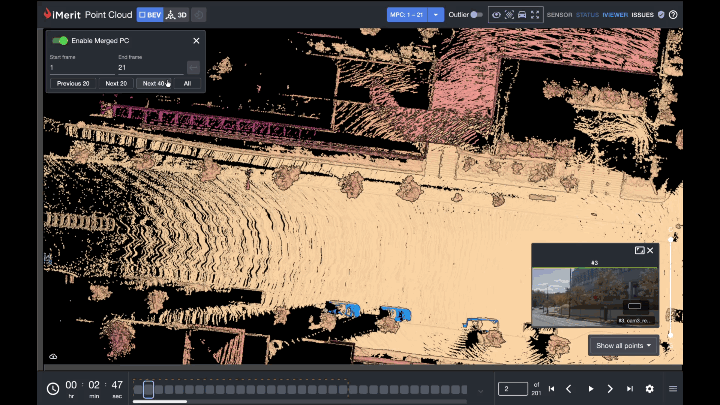Click the camera preview thumbnail image

click(595, 297)
